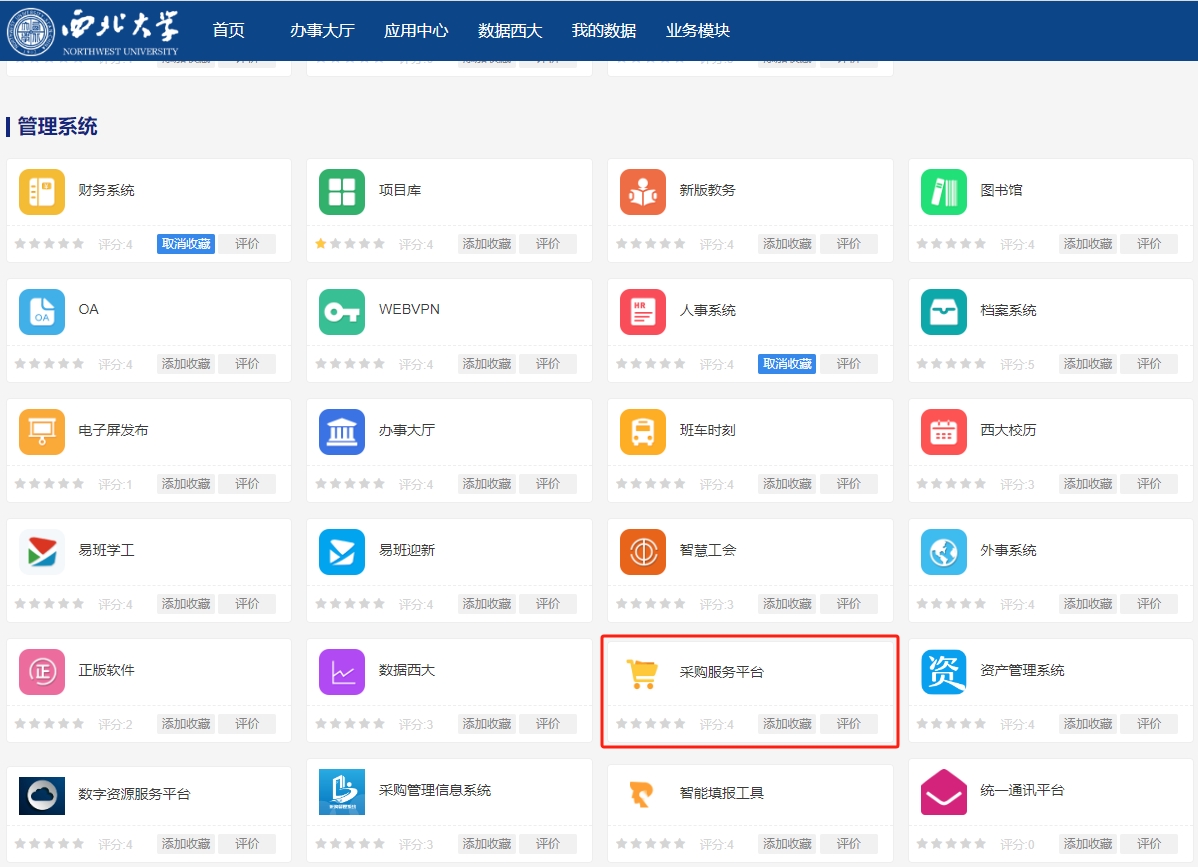Image resolution: width=1198 pixels, height=867 pixels.
Task: Click the star rating of 智慧工会
Action: coord(650,603)
